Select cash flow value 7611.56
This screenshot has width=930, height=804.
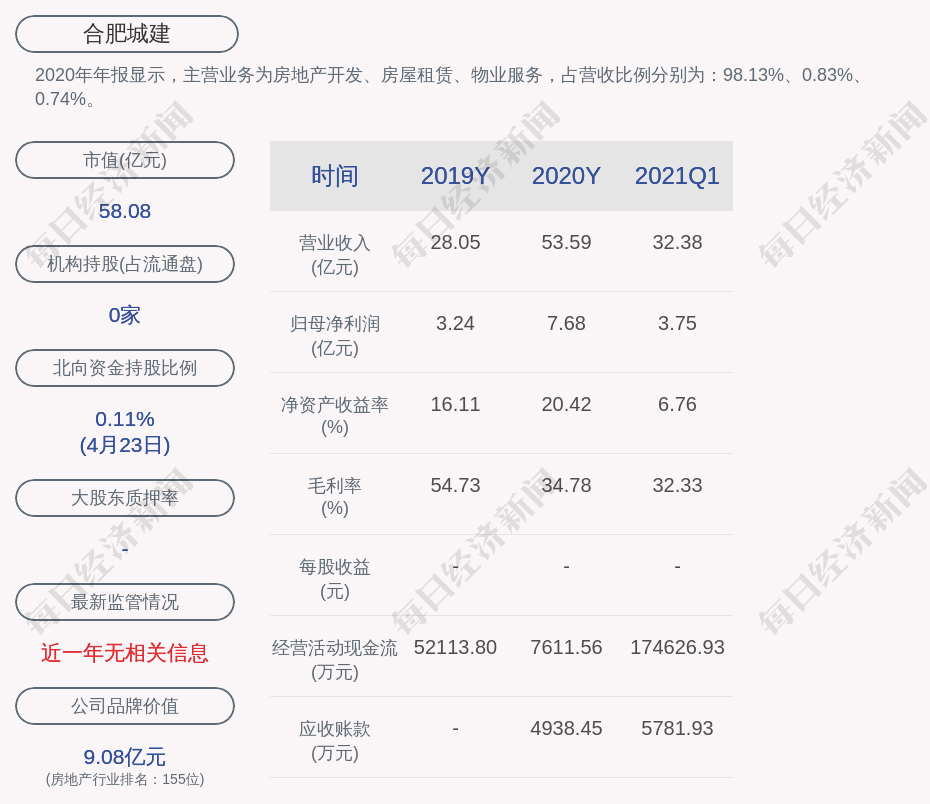click(566, 647)
